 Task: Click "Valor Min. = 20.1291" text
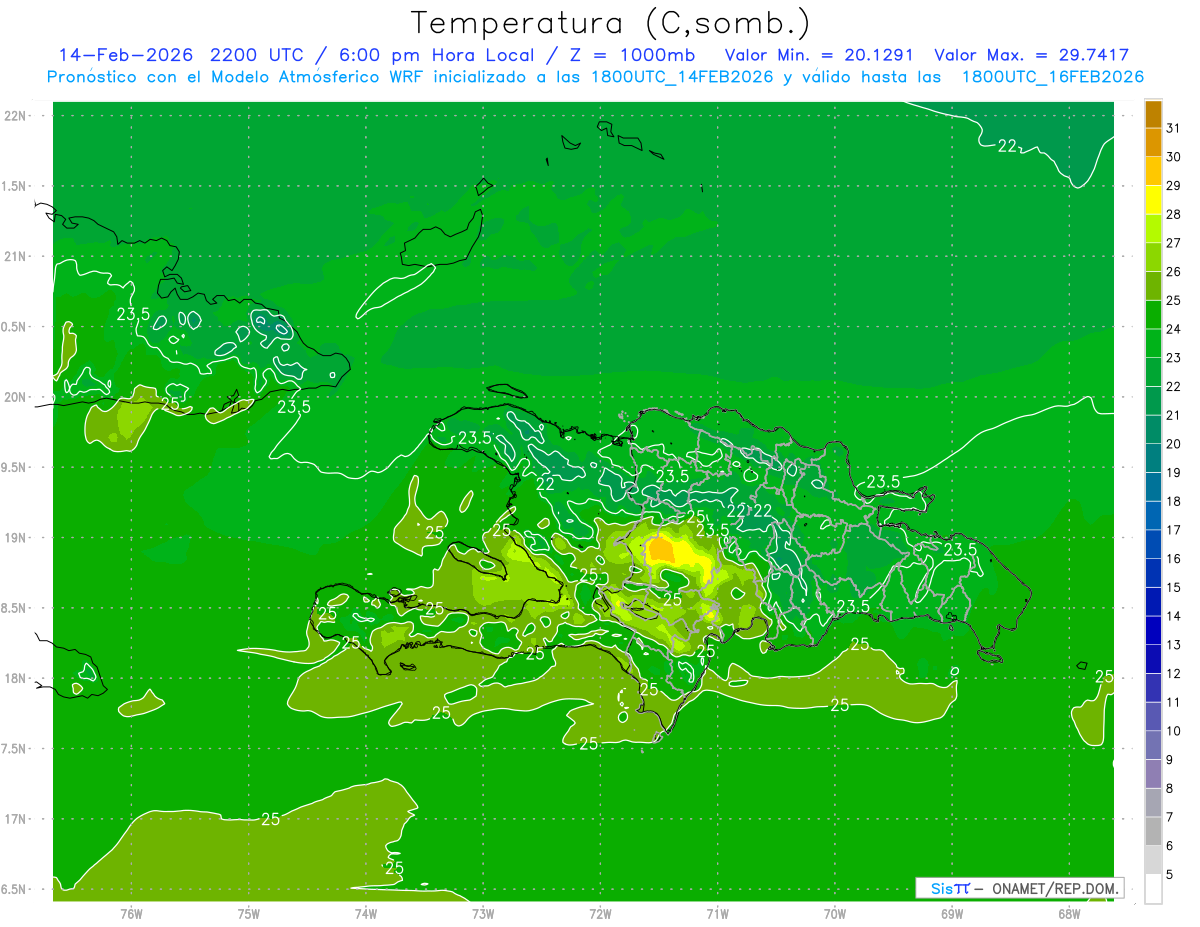point(819,55)
